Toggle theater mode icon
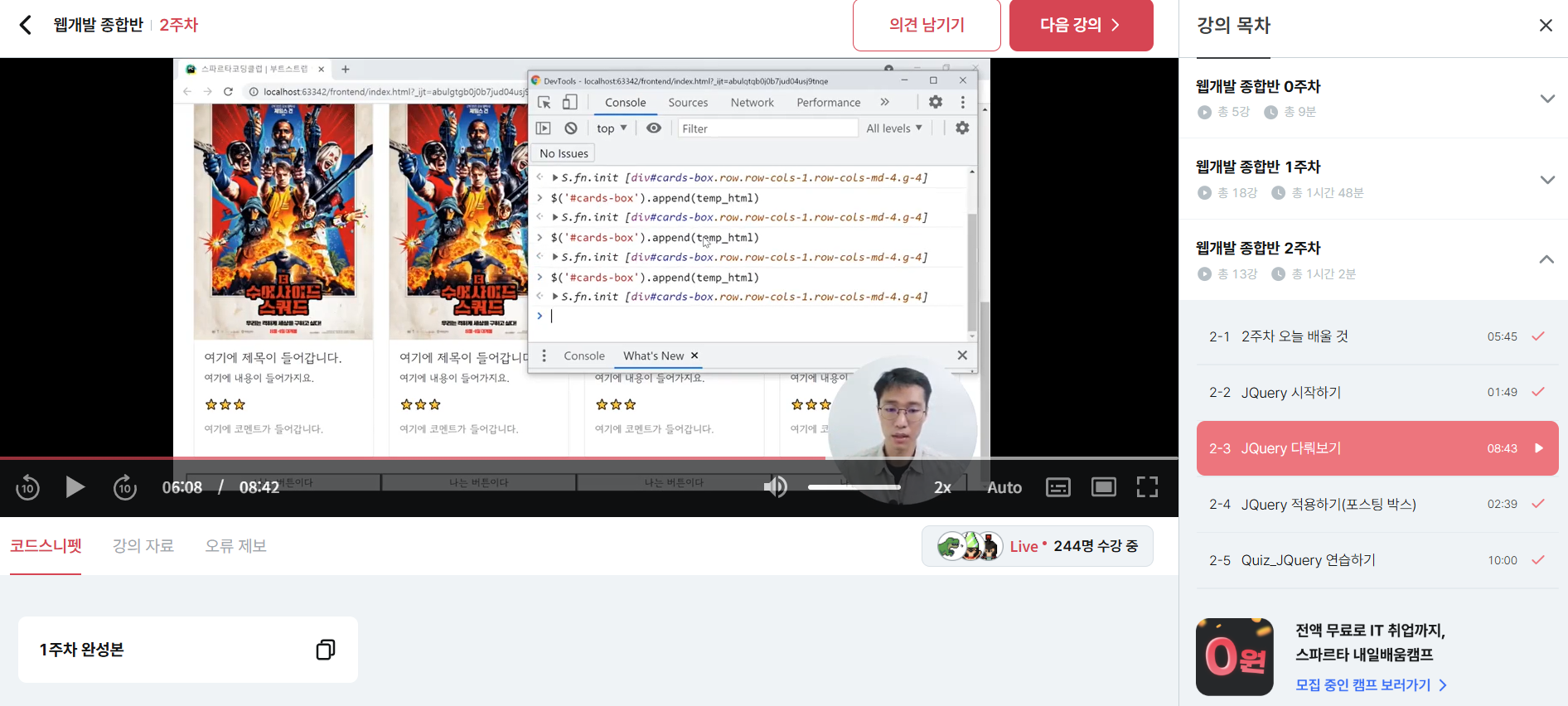This screenshot has height=706, width=1568. [x=1104, y=487]
